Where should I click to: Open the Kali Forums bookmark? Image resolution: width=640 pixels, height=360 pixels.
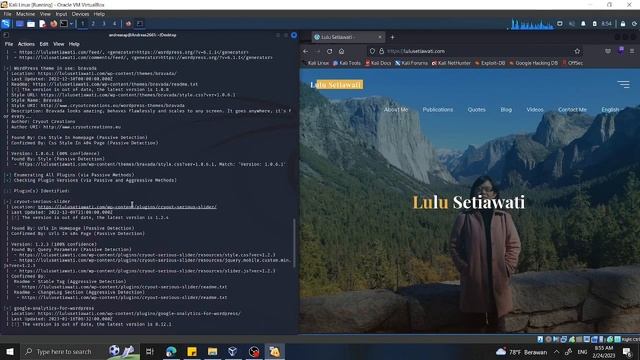point(411,63)
